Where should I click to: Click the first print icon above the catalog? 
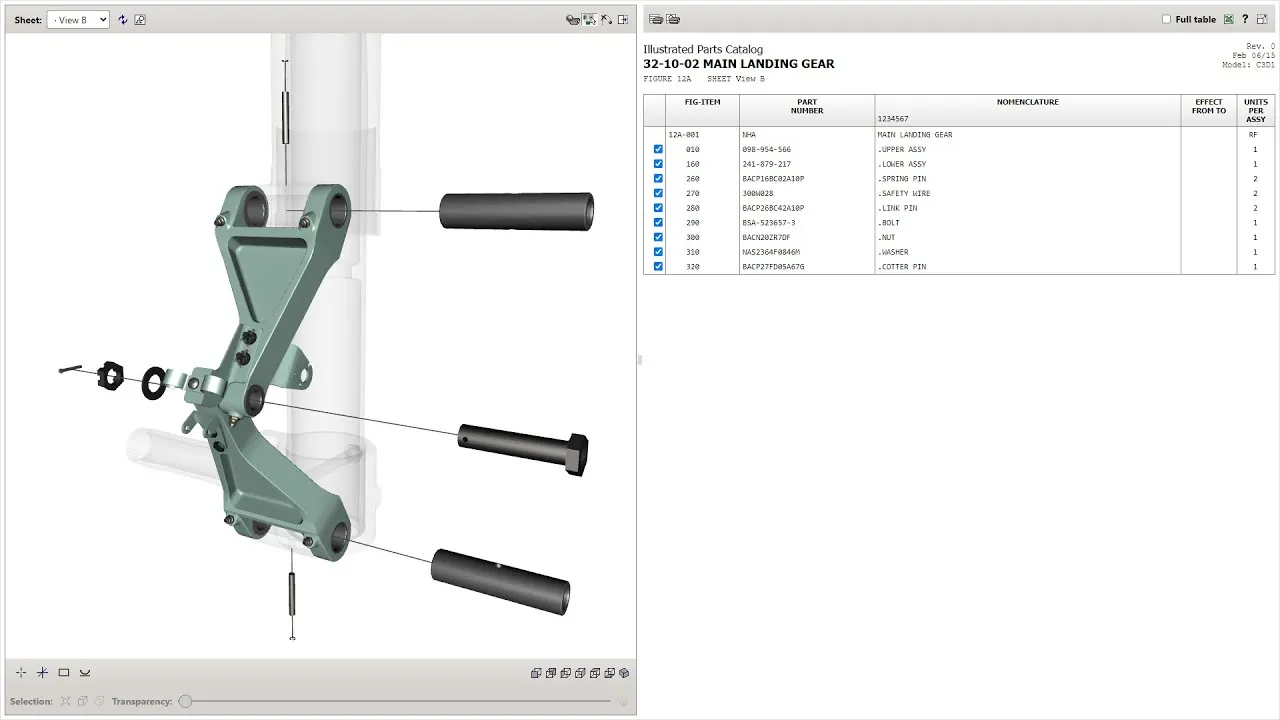pos(656,19)
